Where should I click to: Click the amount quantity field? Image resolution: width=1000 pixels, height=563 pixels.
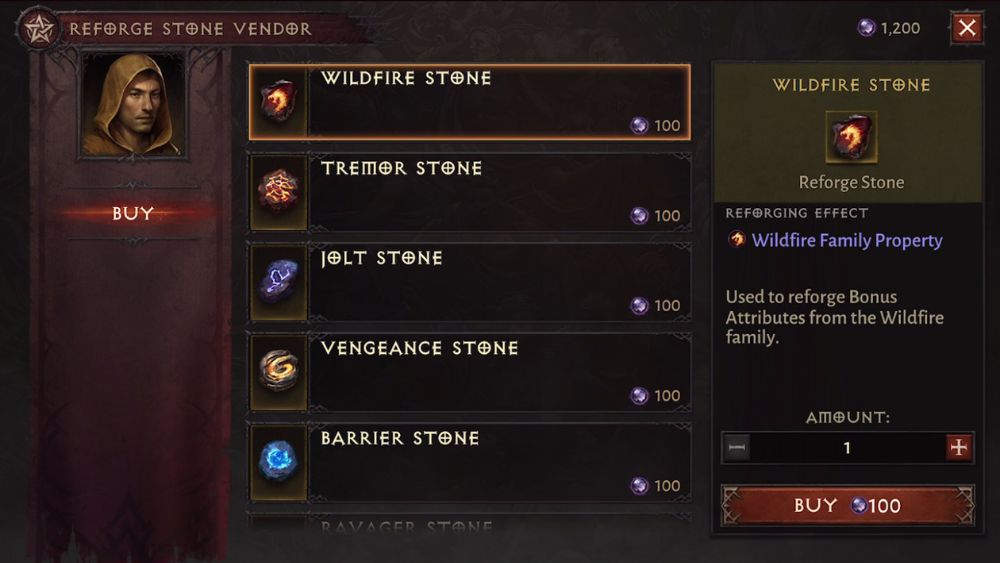coord(847,448)
